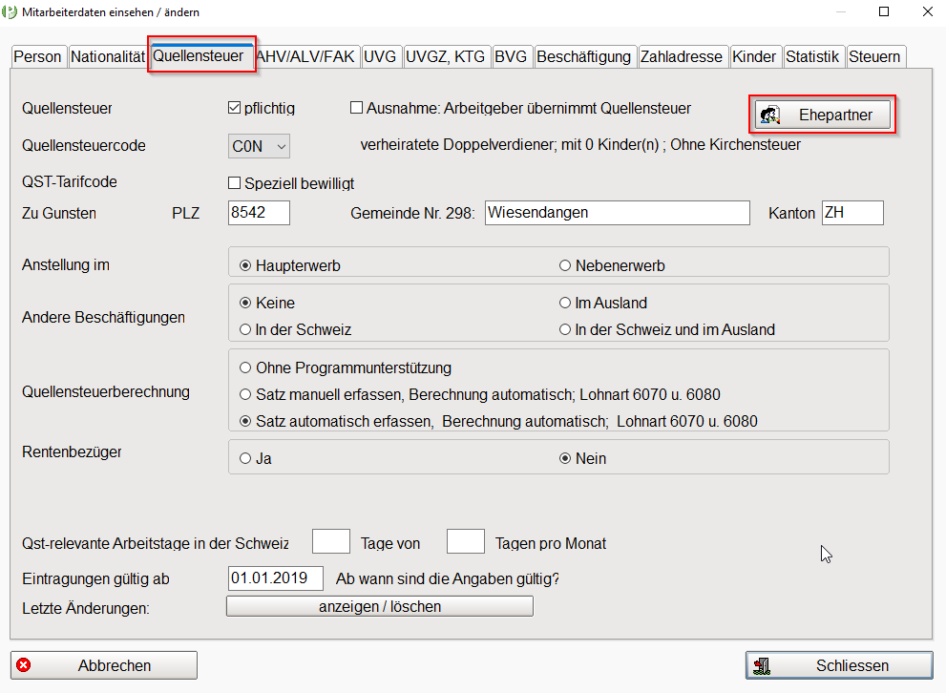
Task: Select Satz manuell erfassen option
Action: (x=246, y=394)
